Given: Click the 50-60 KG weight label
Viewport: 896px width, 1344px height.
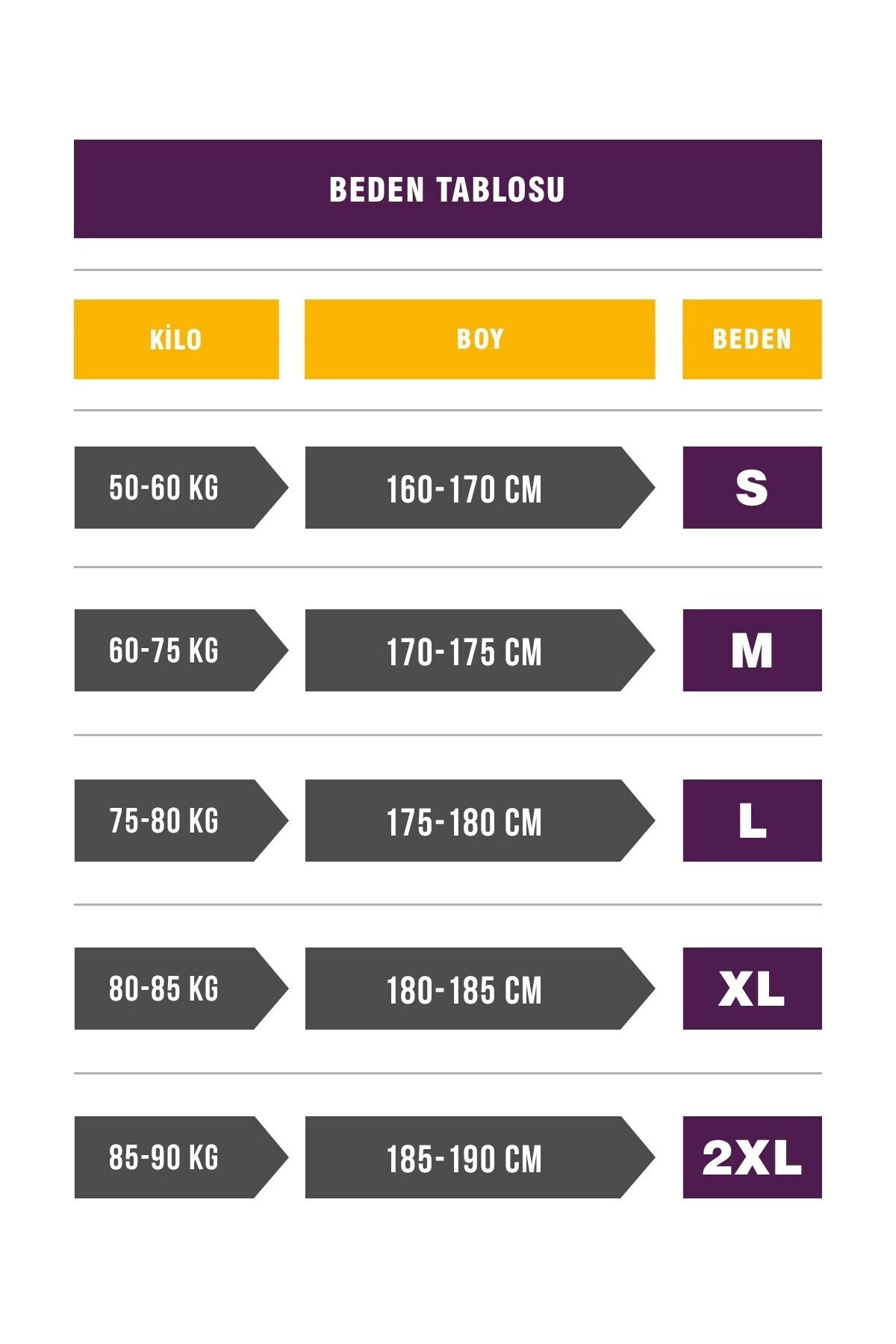Looking at the screenshot, I should click(x=164, y=488).
